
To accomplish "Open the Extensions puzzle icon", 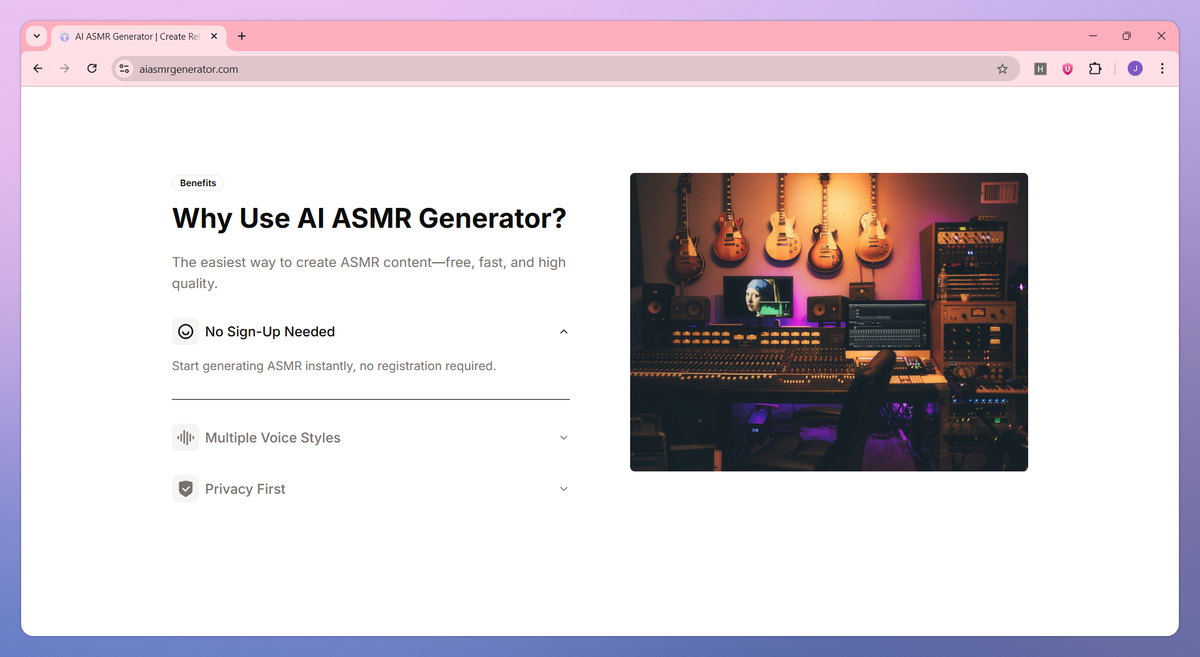I will pos(1095,69).
